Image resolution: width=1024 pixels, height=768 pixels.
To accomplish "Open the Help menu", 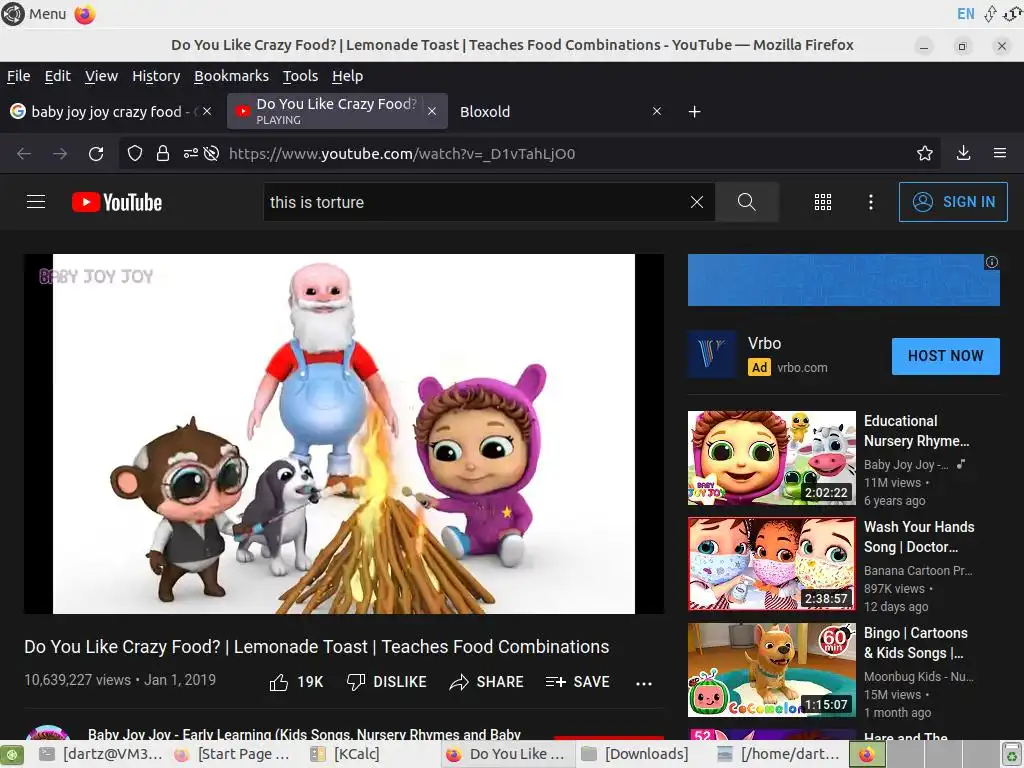I will coord(347,76).
